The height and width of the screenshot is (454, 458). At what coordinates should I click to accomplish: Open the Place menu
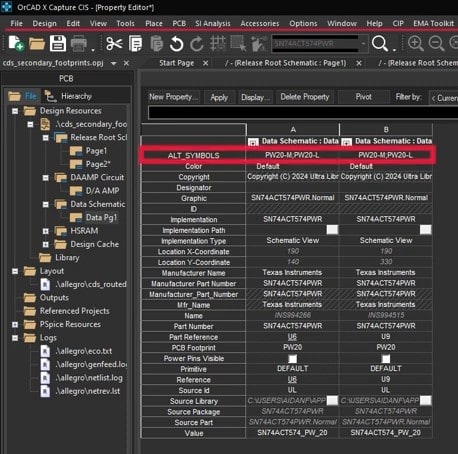click(x=154, y=23)
